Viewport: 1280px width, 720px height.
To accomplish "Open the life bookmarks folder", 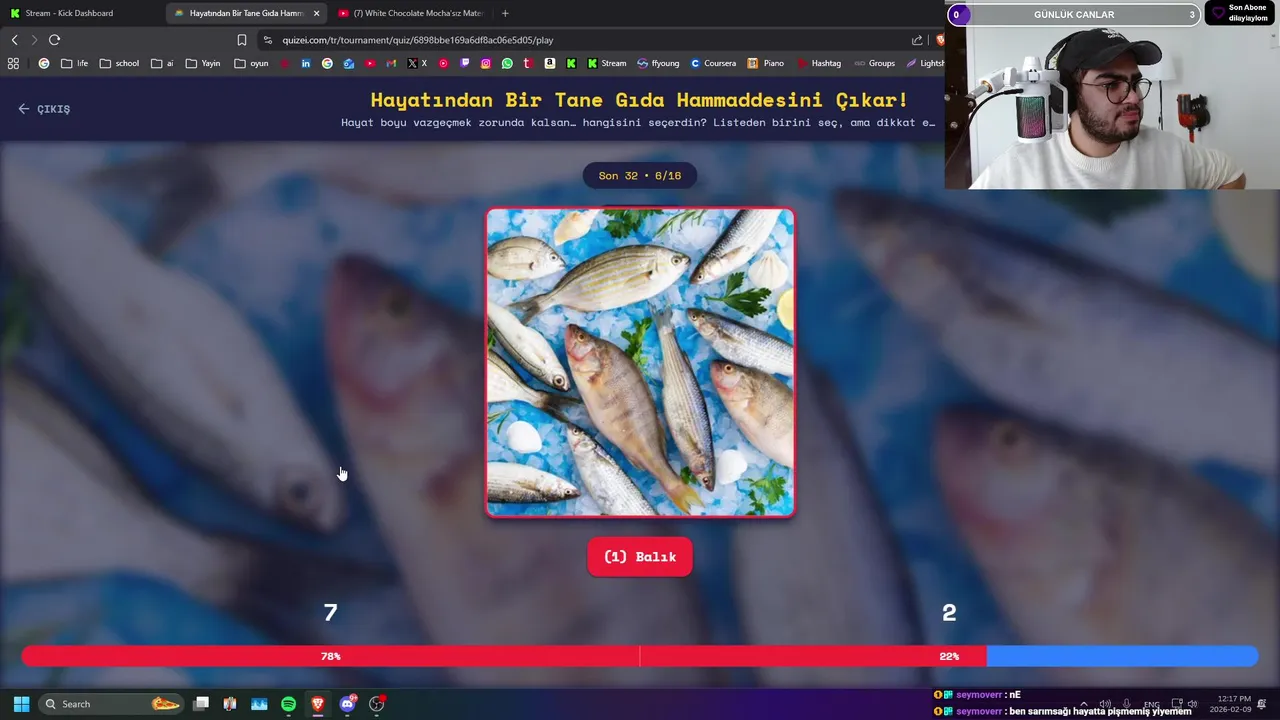I will click(74, 63).
